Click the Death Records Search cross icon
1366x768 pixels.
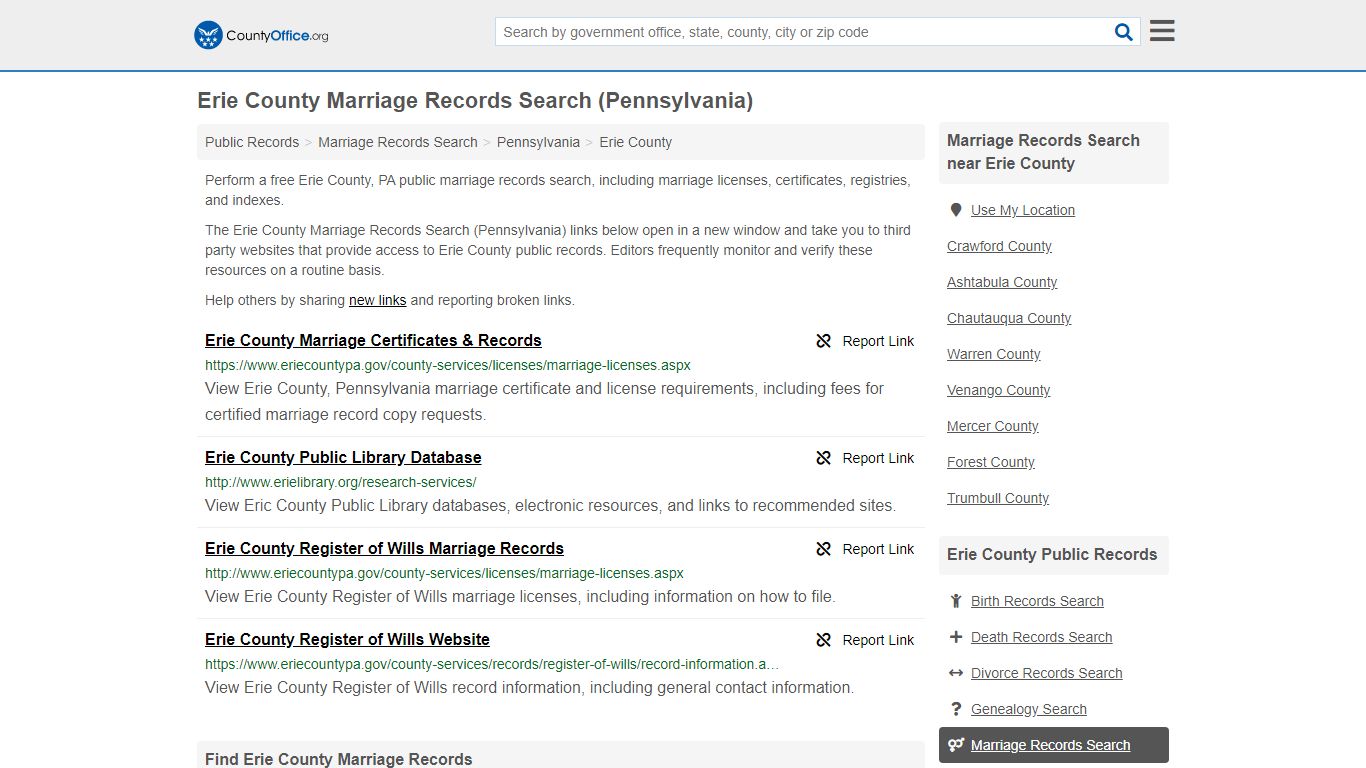(956, 637)
